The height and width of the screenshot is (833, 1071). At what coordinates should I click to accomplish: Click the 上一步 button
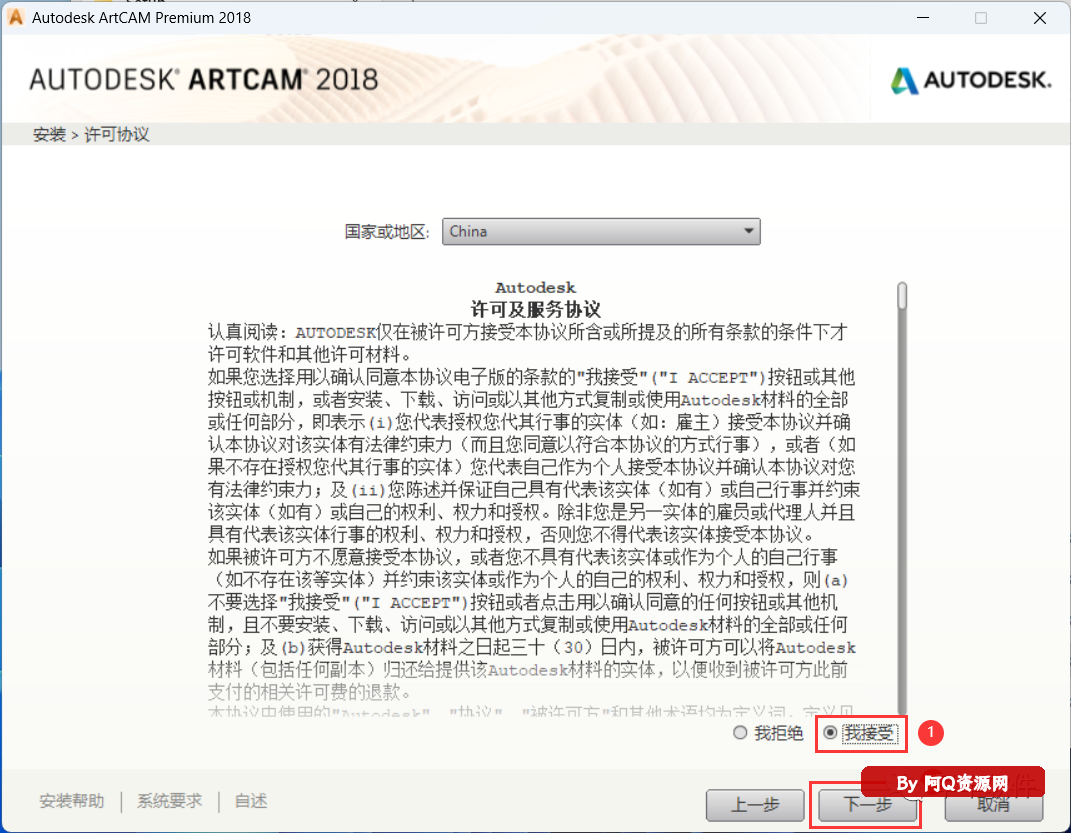coord(755,805)
